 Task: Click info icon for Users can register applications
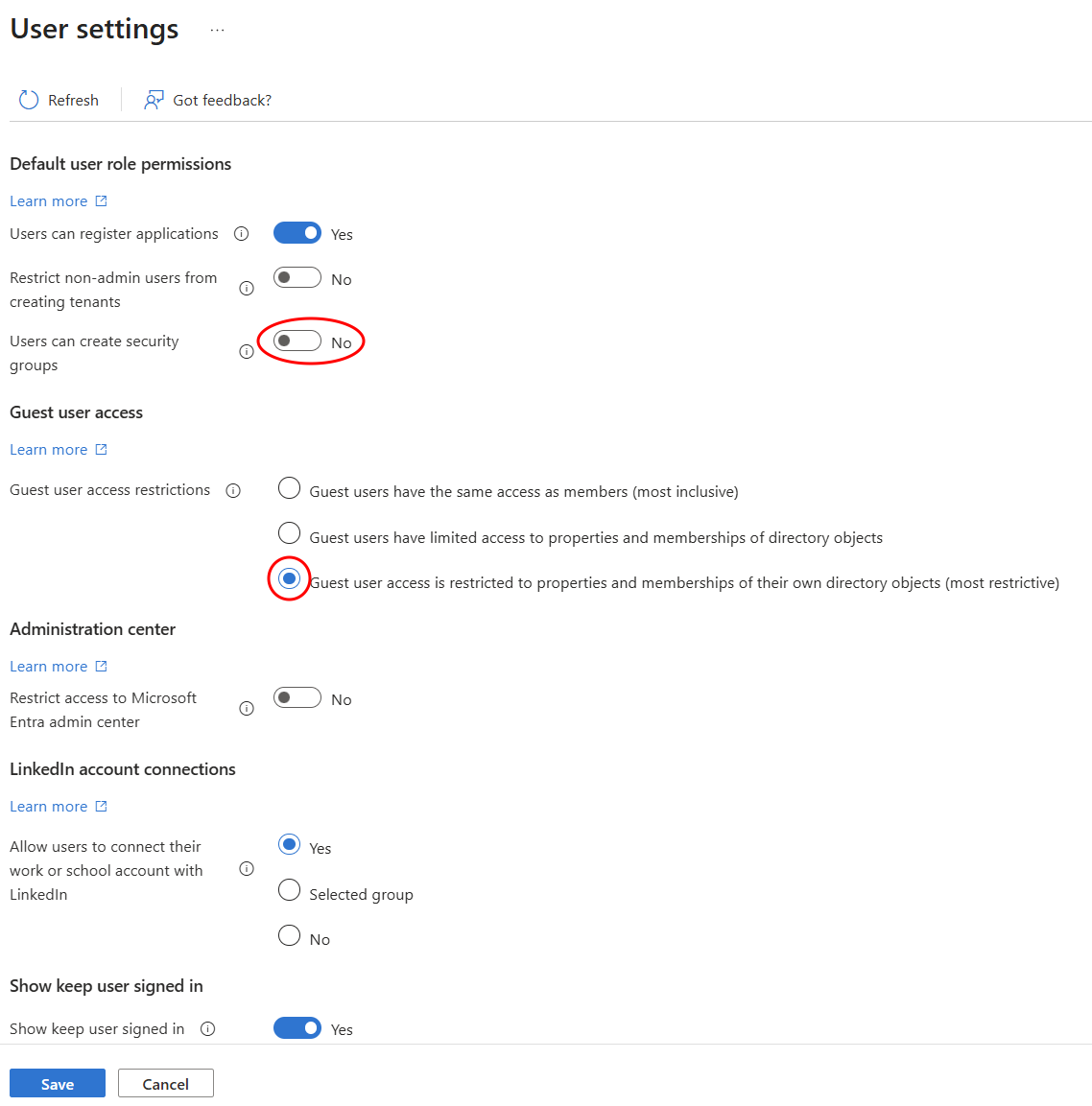click(242, 234)
